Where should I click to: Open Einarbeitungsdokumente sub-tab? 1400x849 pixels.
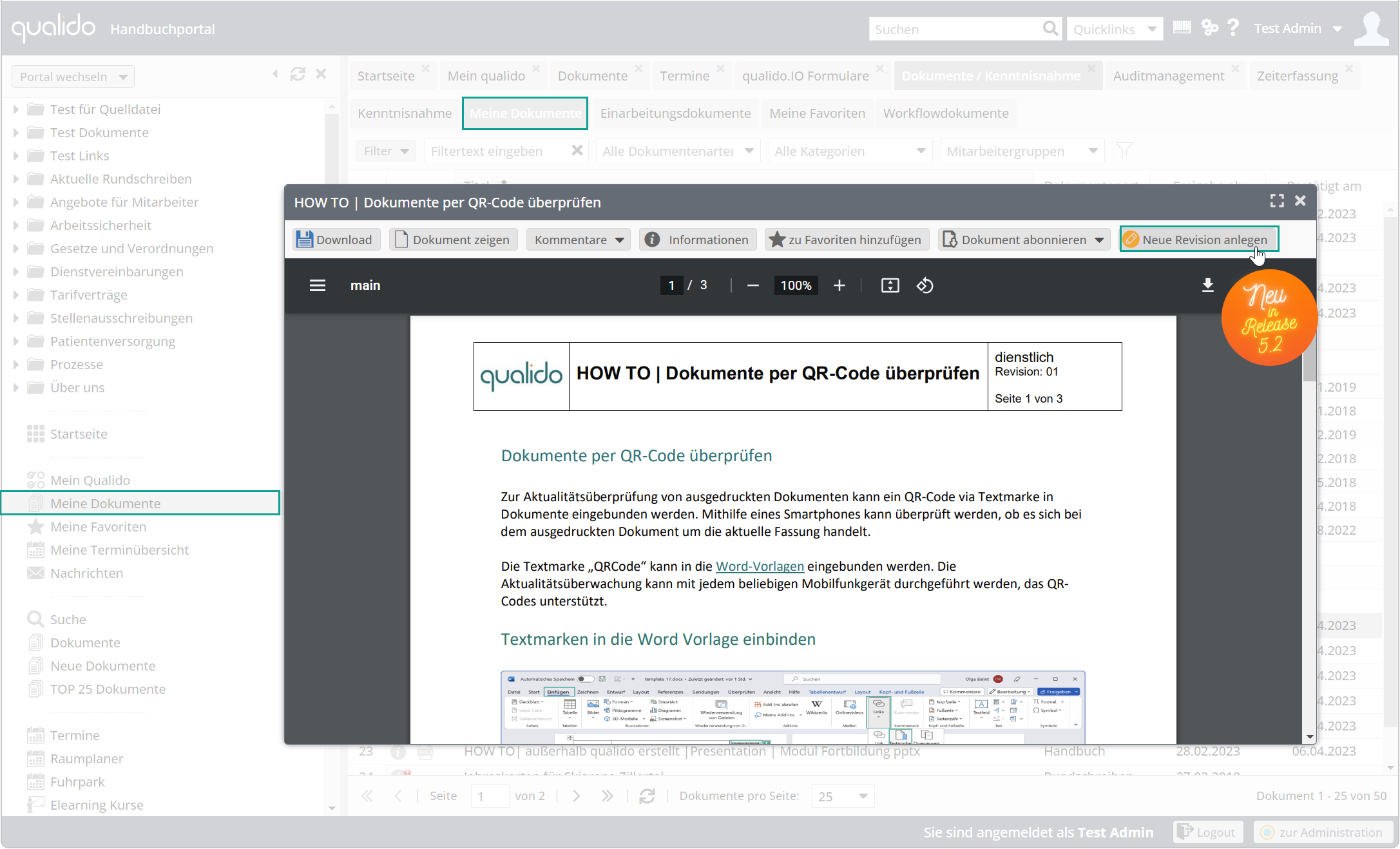click(675, 113)
